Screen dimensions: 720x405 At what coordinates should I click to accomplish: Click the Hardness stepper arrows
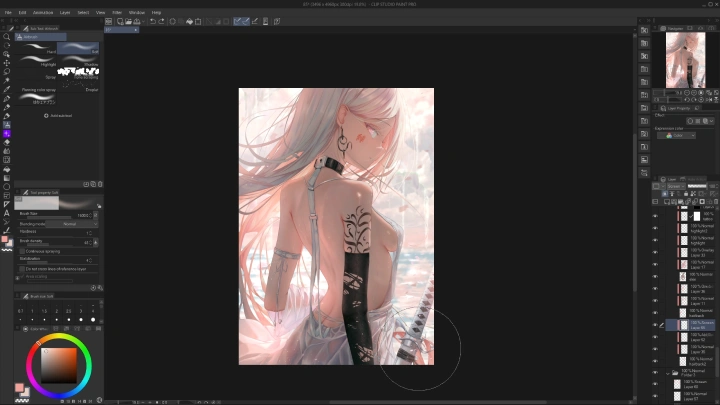point(91,233)
